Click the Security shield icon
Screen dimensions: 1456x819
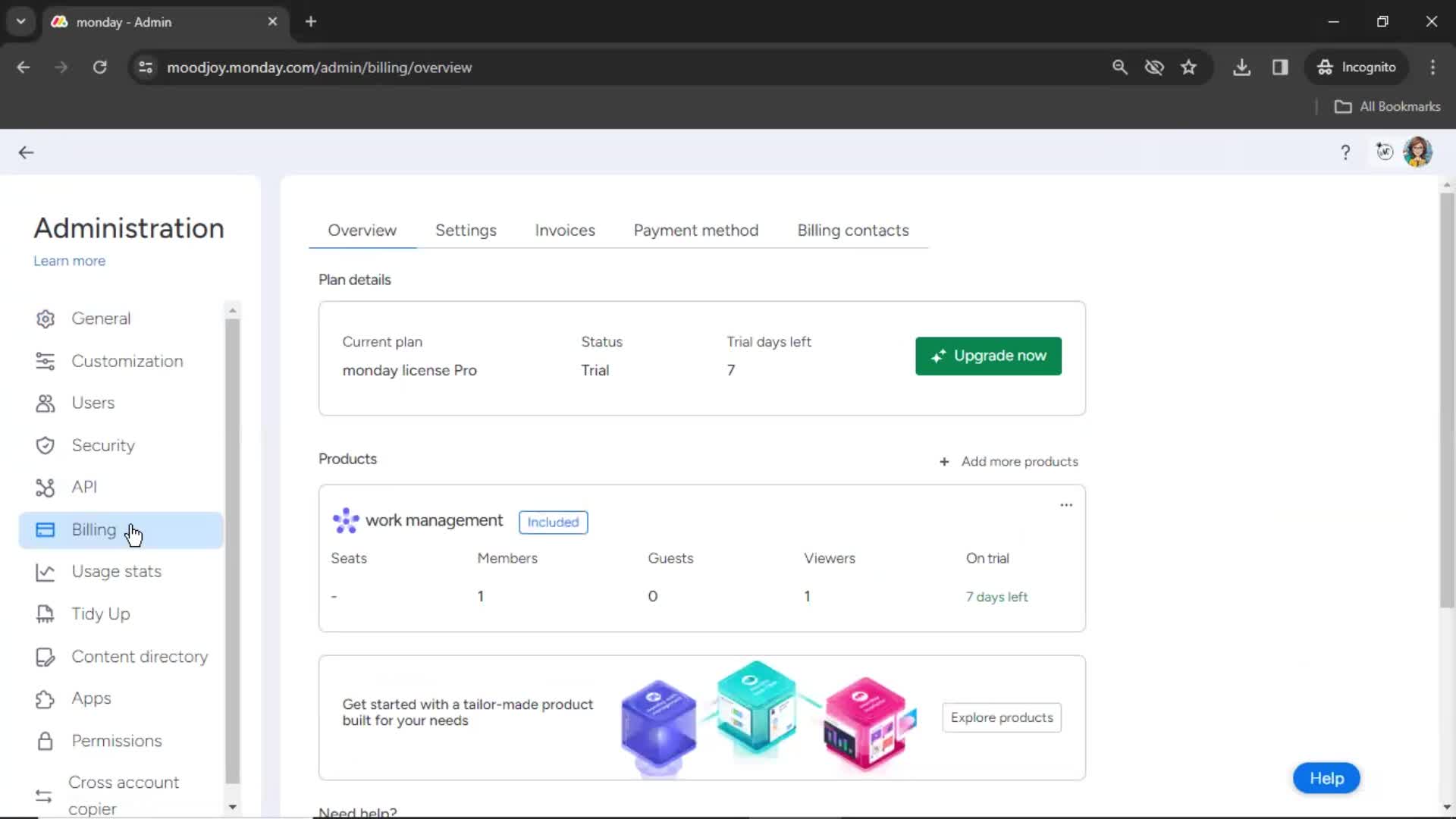click(45, 446)
